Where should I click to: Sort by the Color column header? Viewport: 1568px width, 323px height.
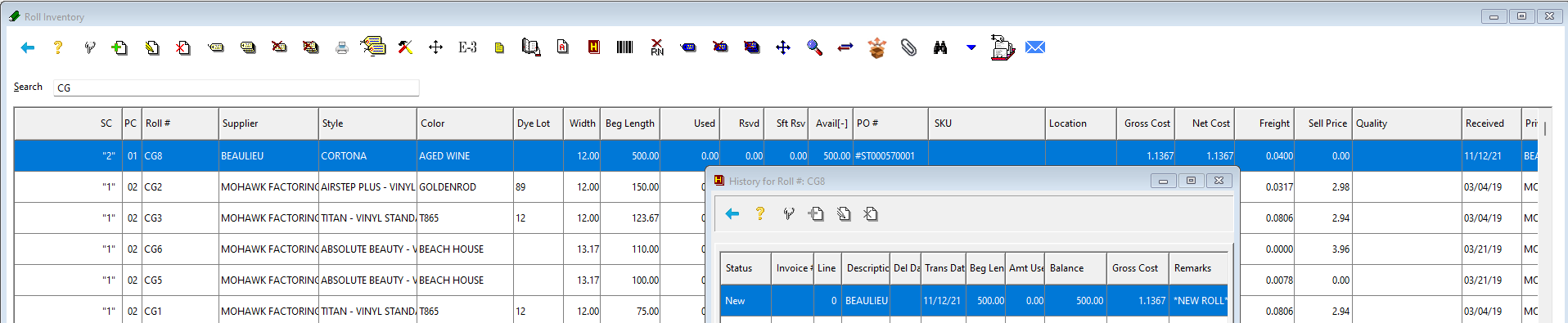465,123
